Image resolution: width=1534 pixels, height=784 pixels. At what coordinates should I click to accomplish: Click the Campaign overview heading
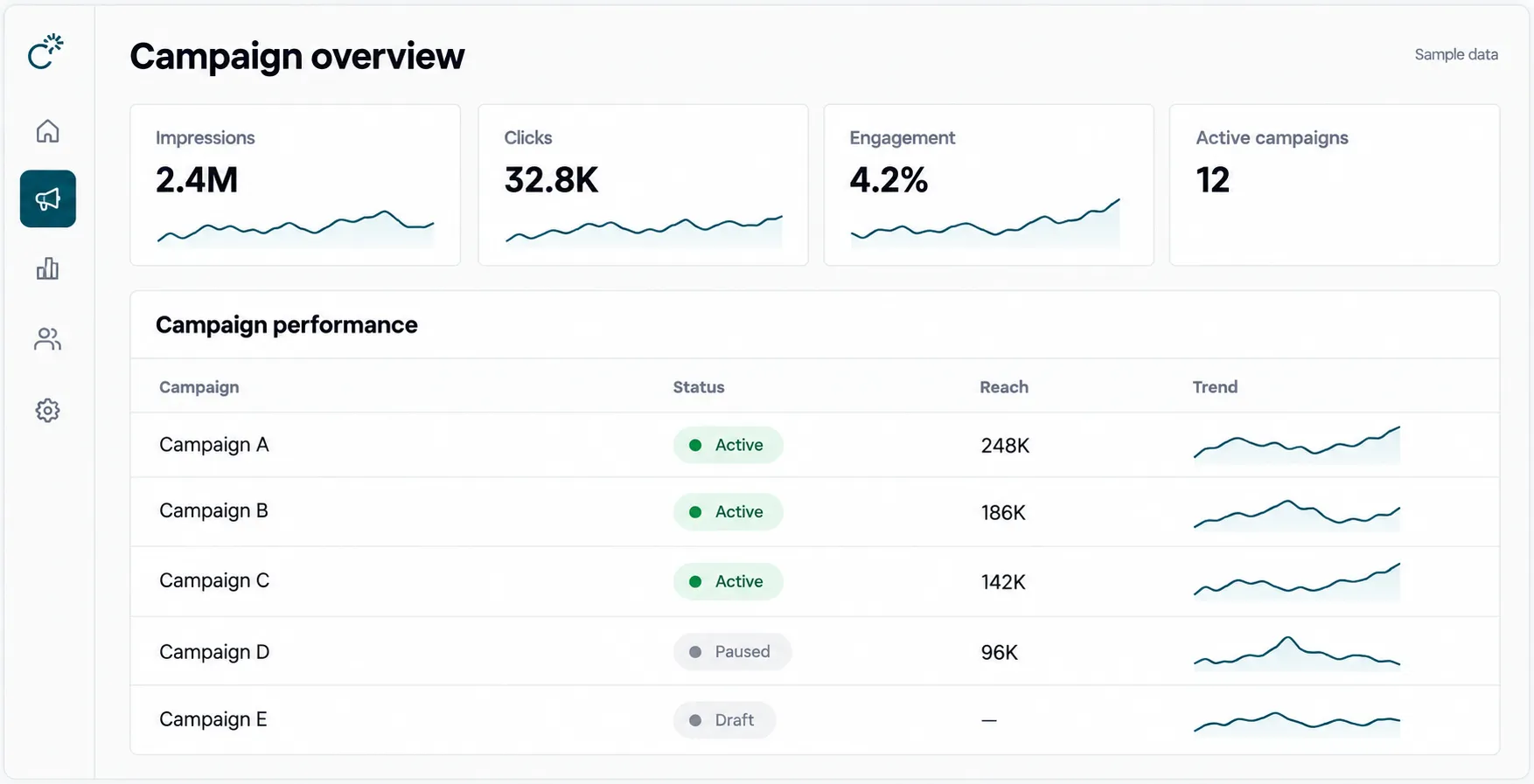click(297, 56)
